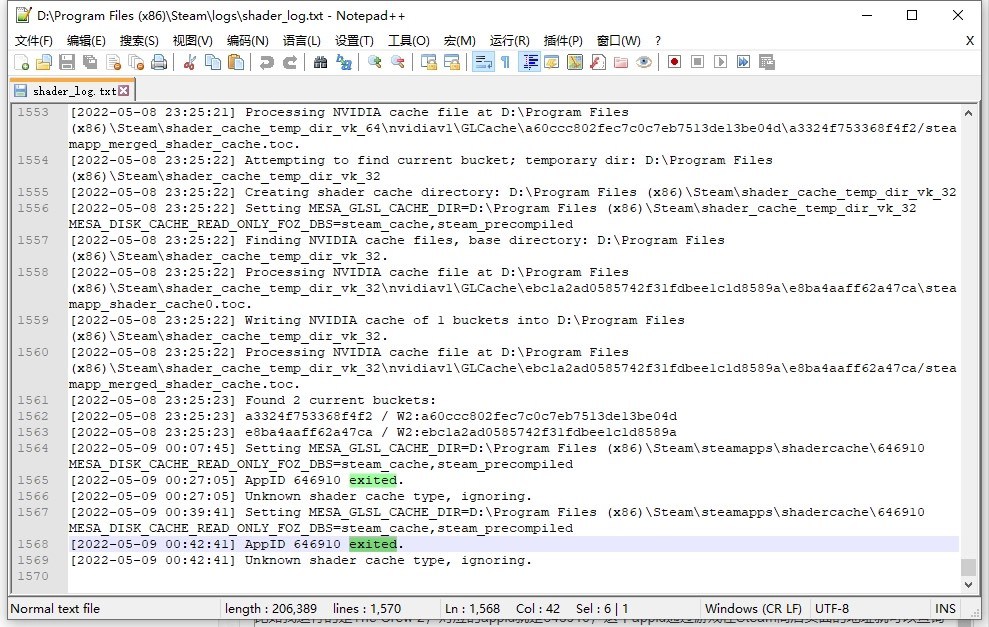This screenshot has width=989, height=627.
Task: Open the 视图(V) menu
Action: [x=192, y=40]
